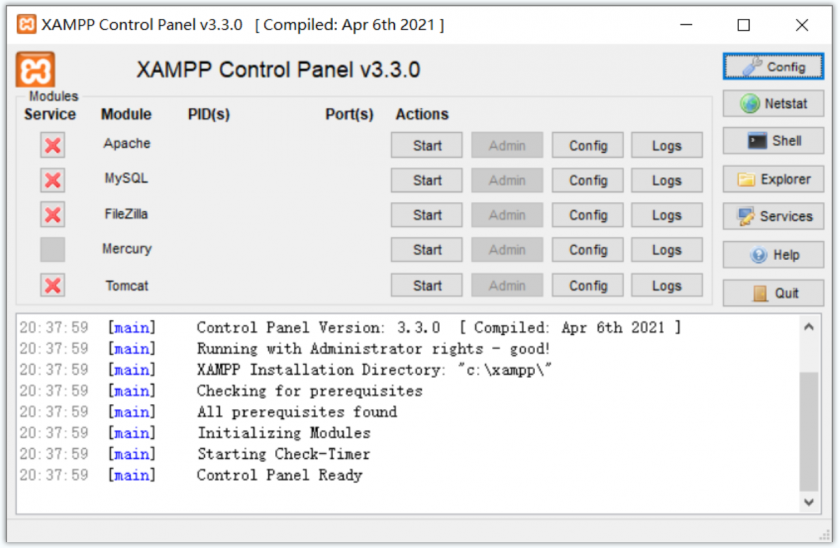
Task: Click the Admin button for Mercury
Action: pos(507,250)
